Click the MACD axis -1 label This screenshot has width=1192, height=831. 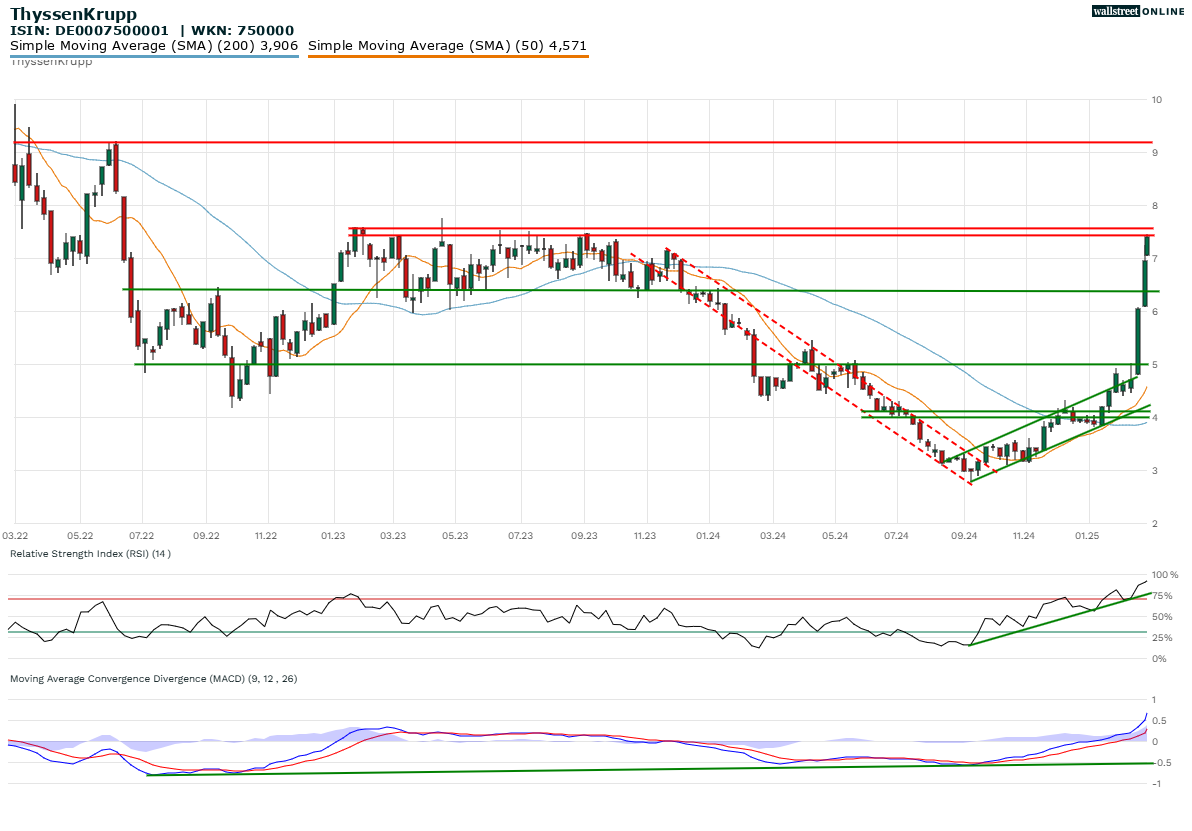(1156, 784)
